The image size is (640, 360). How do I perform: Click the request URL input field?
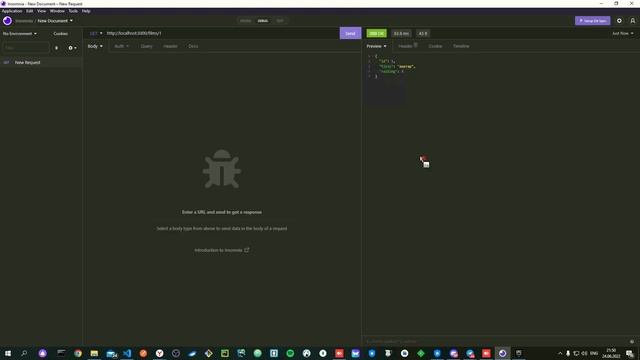coord(222,33)
